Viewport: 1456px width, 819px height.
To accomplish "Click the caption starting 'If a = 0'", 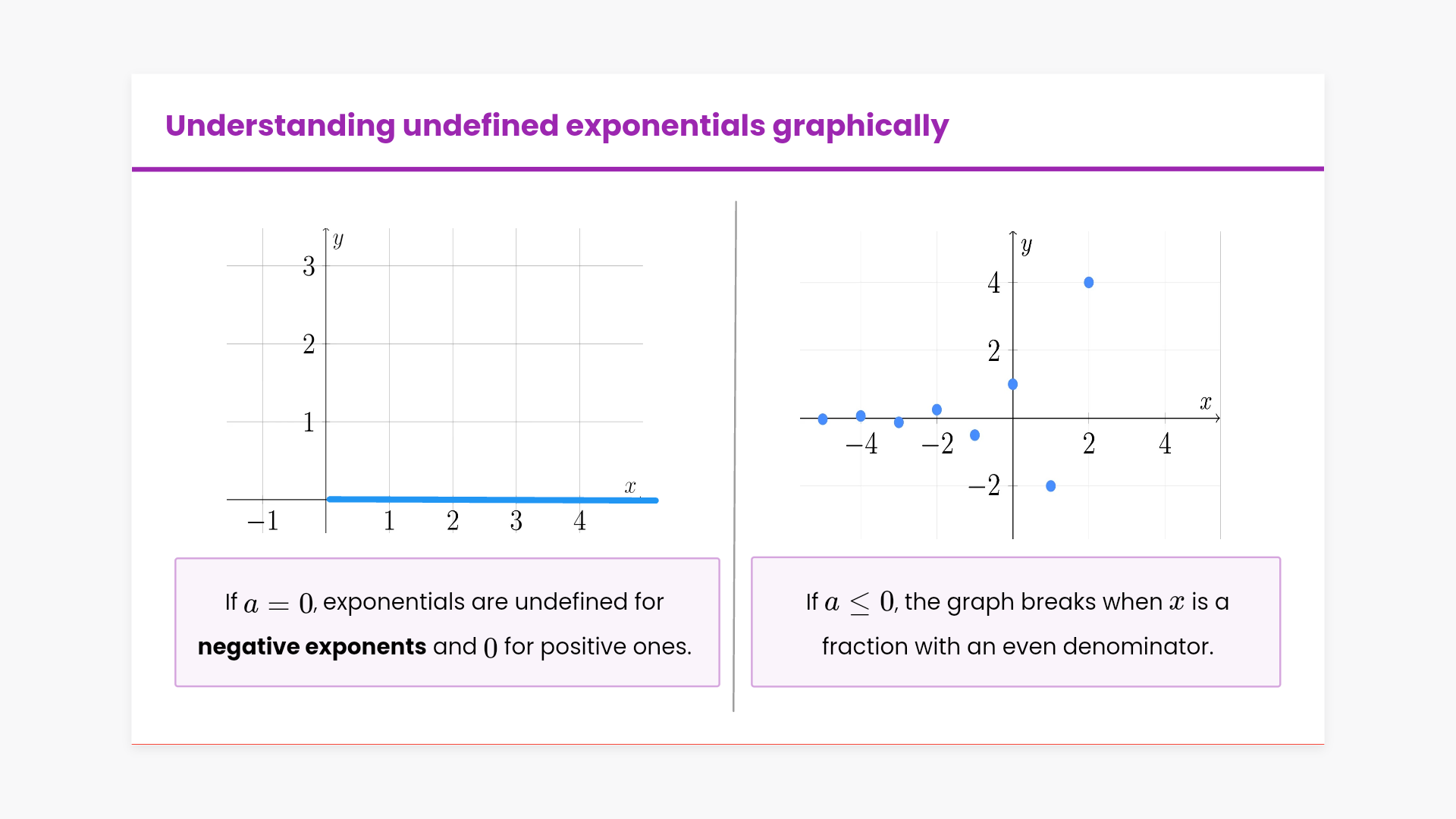I will click(447, 602).
